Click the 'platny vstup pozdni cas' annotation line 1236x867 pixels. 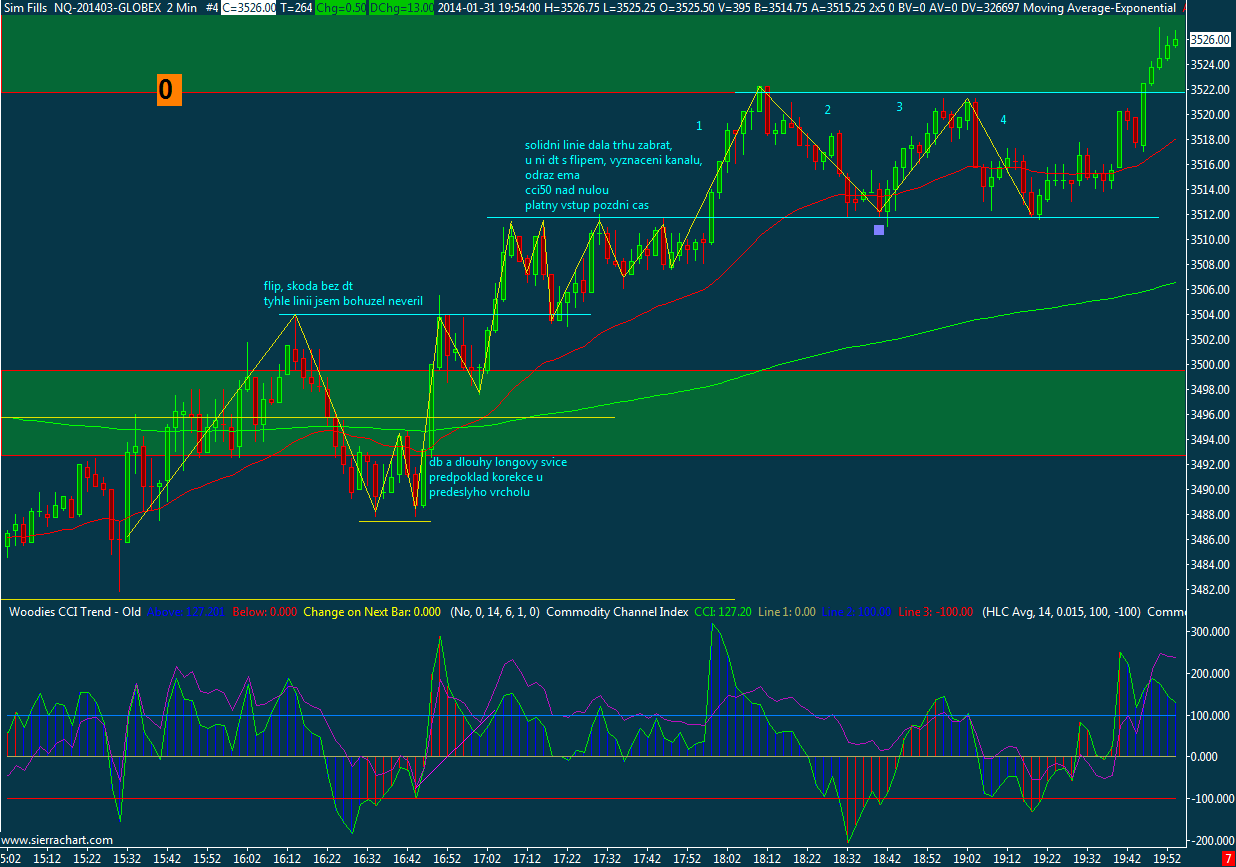pos(587,205)
